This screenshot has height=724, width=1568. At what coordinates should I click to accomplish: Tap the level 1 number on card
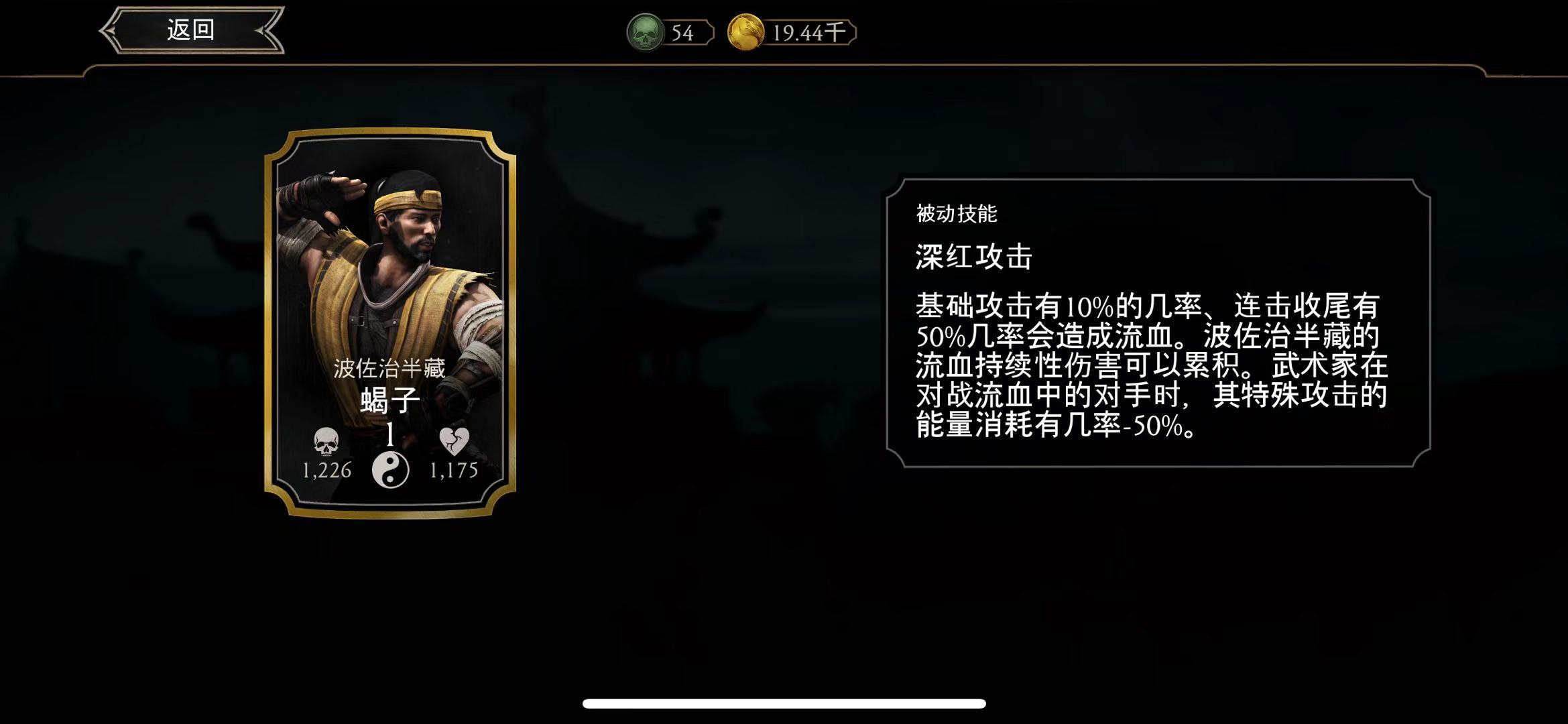[390, 435]
